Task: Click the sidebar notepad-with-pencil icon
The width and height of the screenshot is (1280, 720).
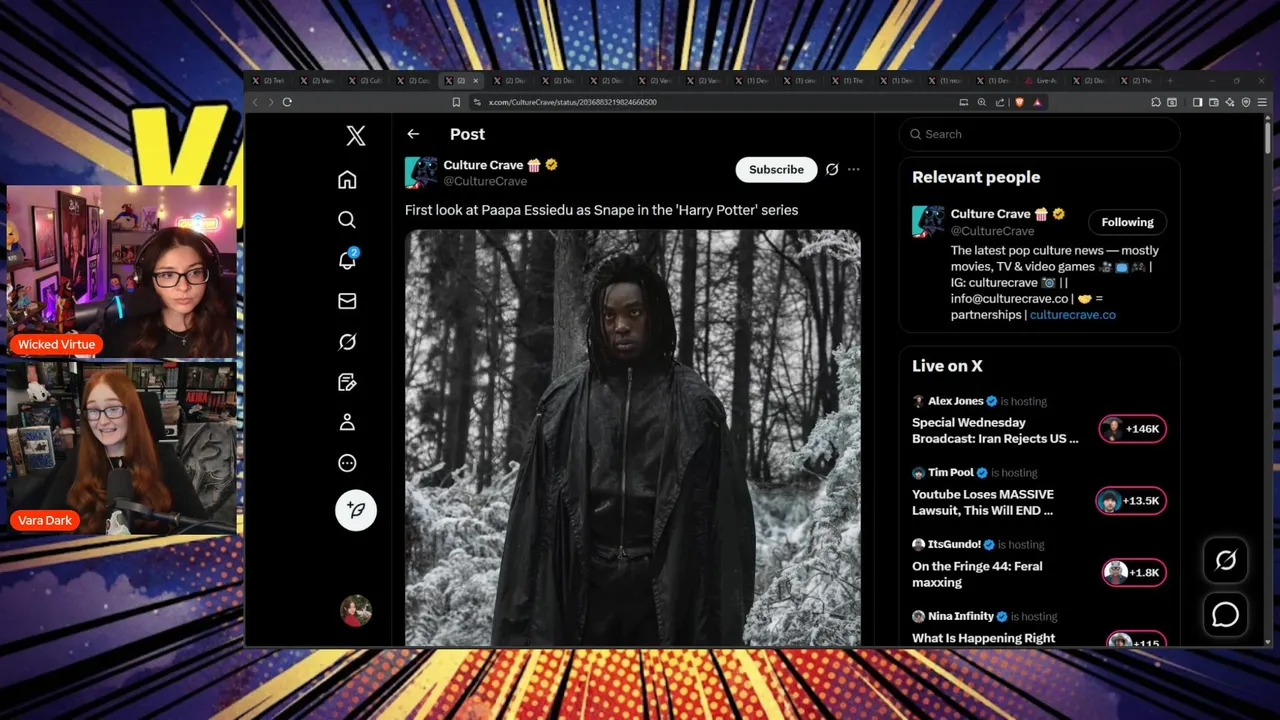Action: 347,382
